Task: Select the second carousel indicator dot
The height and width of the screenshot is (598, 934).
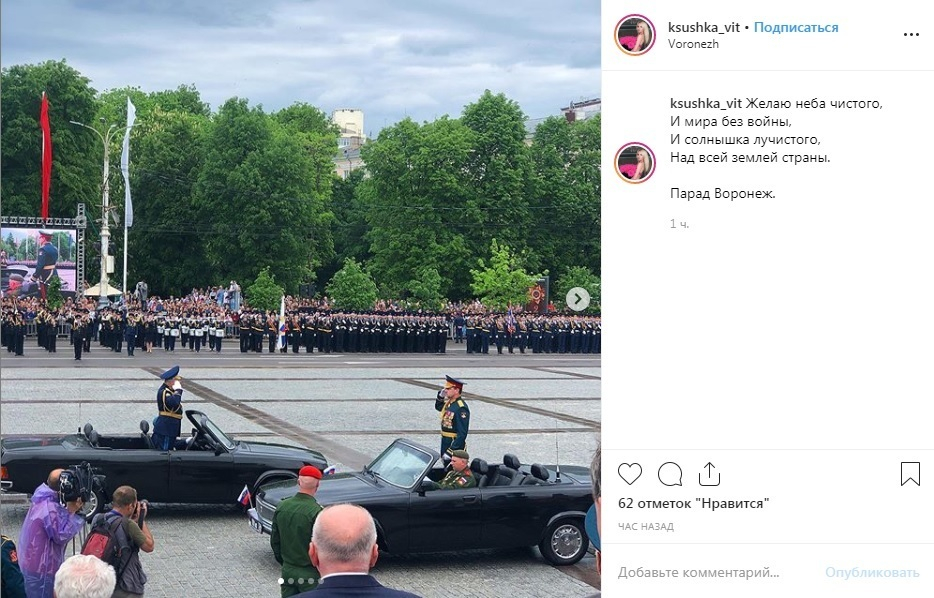Action: tap(291, 581)
